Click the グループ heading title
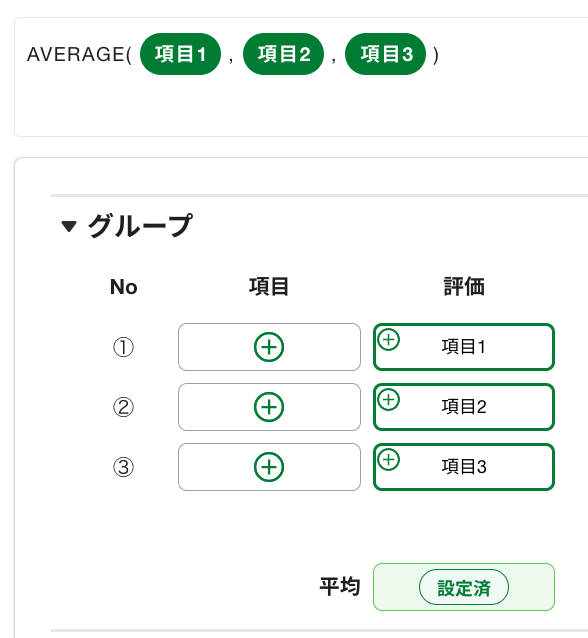The image size is (588, 638). pos(140,226)
